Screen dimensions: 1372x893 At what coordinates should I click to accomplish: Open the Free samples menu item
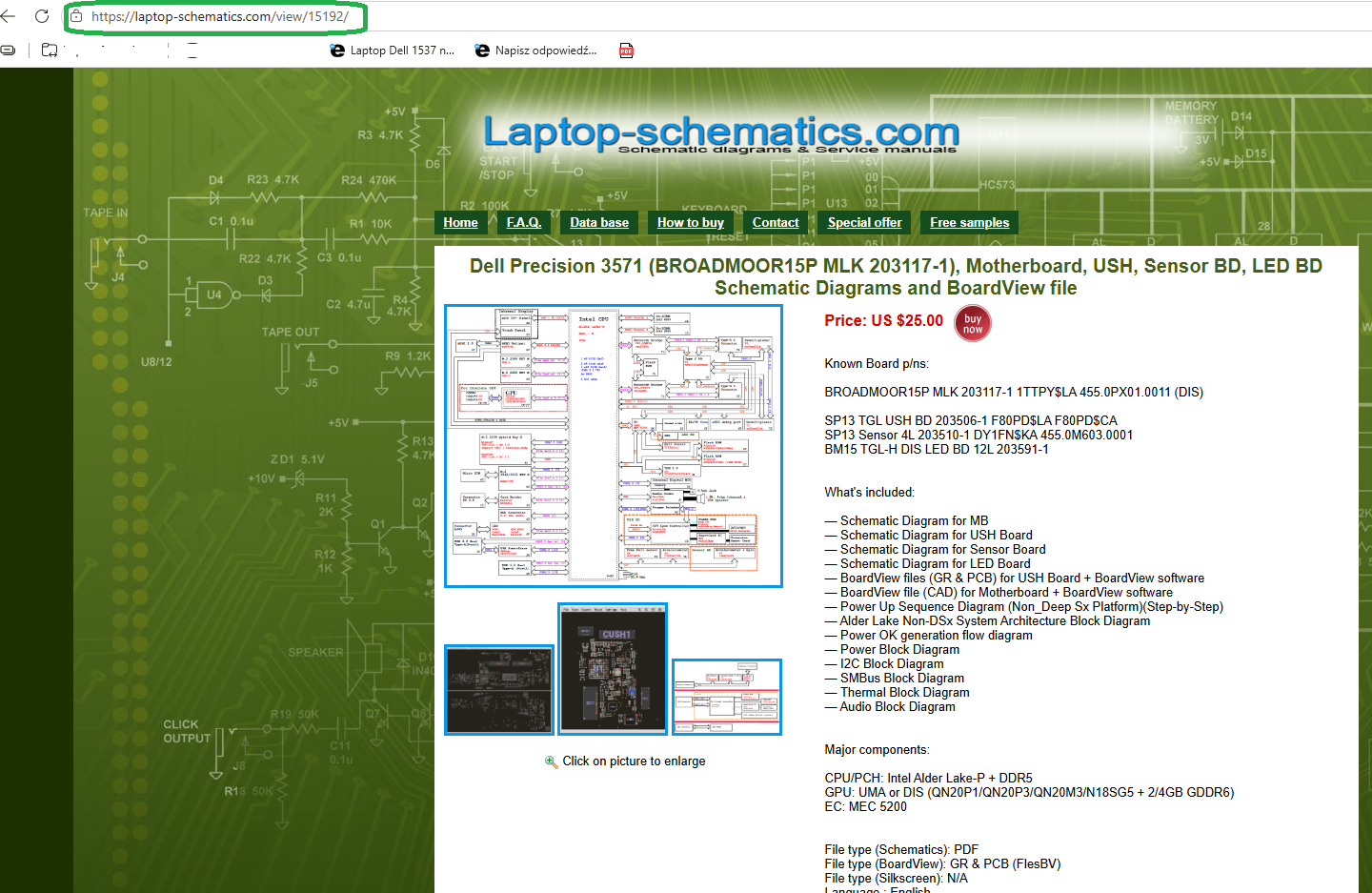(970, 222)
